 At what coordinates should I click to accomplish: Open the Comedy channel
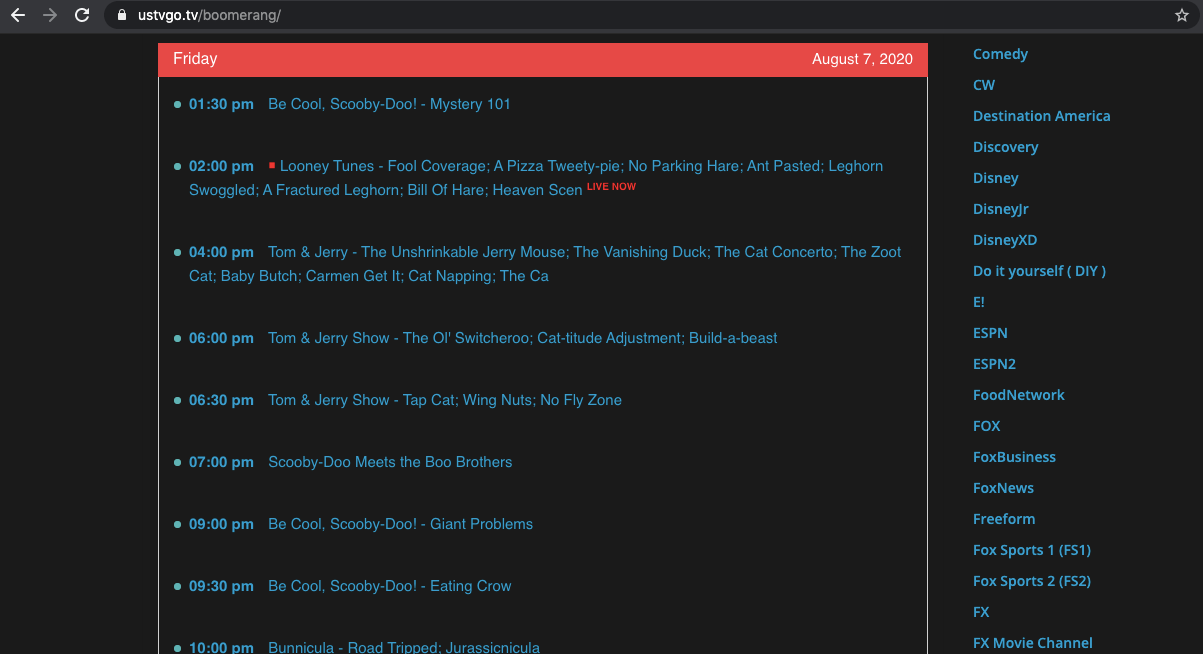1000,54
